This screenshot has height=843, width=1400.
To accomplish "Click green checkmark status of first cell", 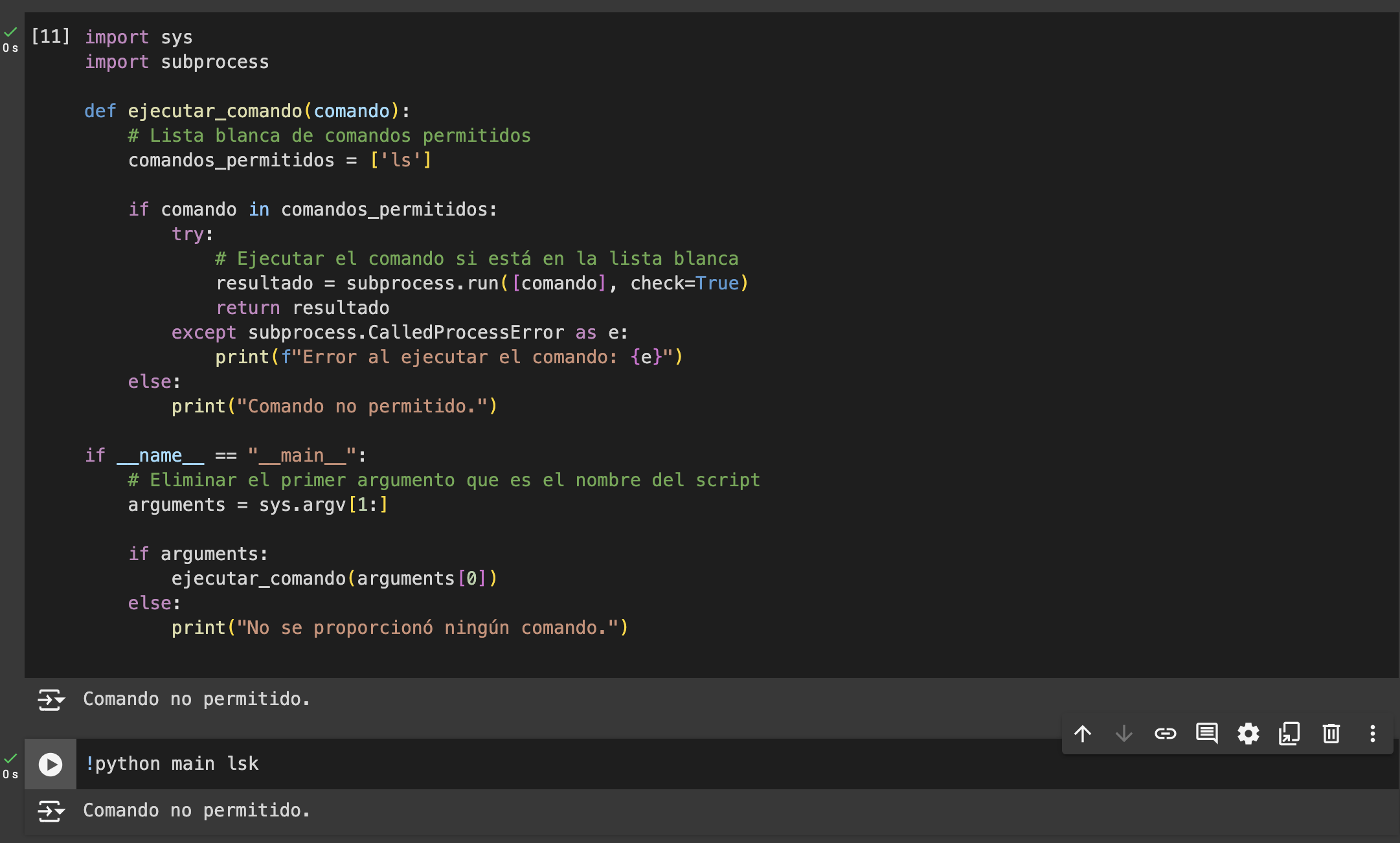I will [10, 32].
